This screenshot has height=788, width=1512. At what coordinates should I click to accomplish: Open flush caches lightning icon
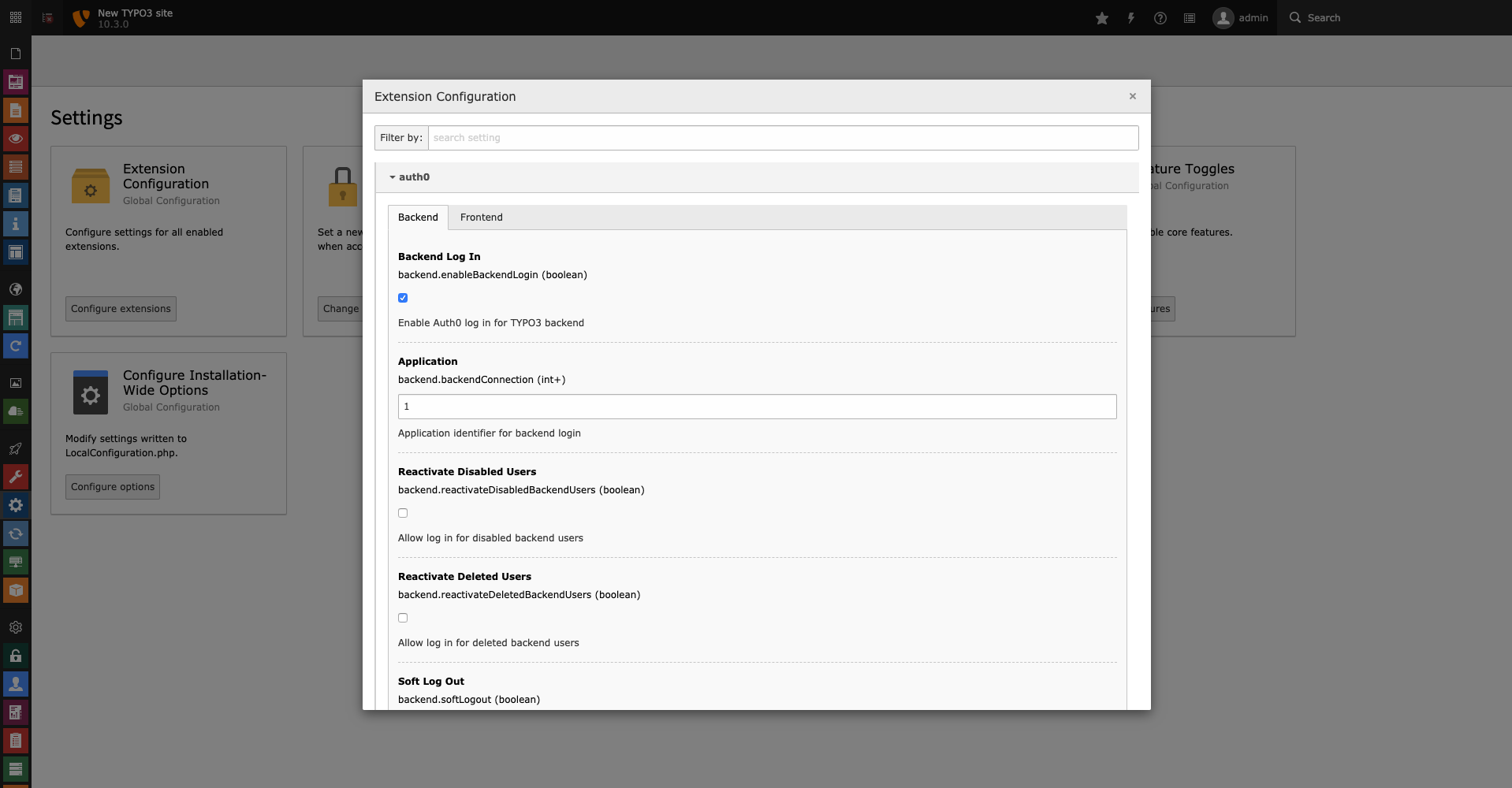(x=1131, y=18)
